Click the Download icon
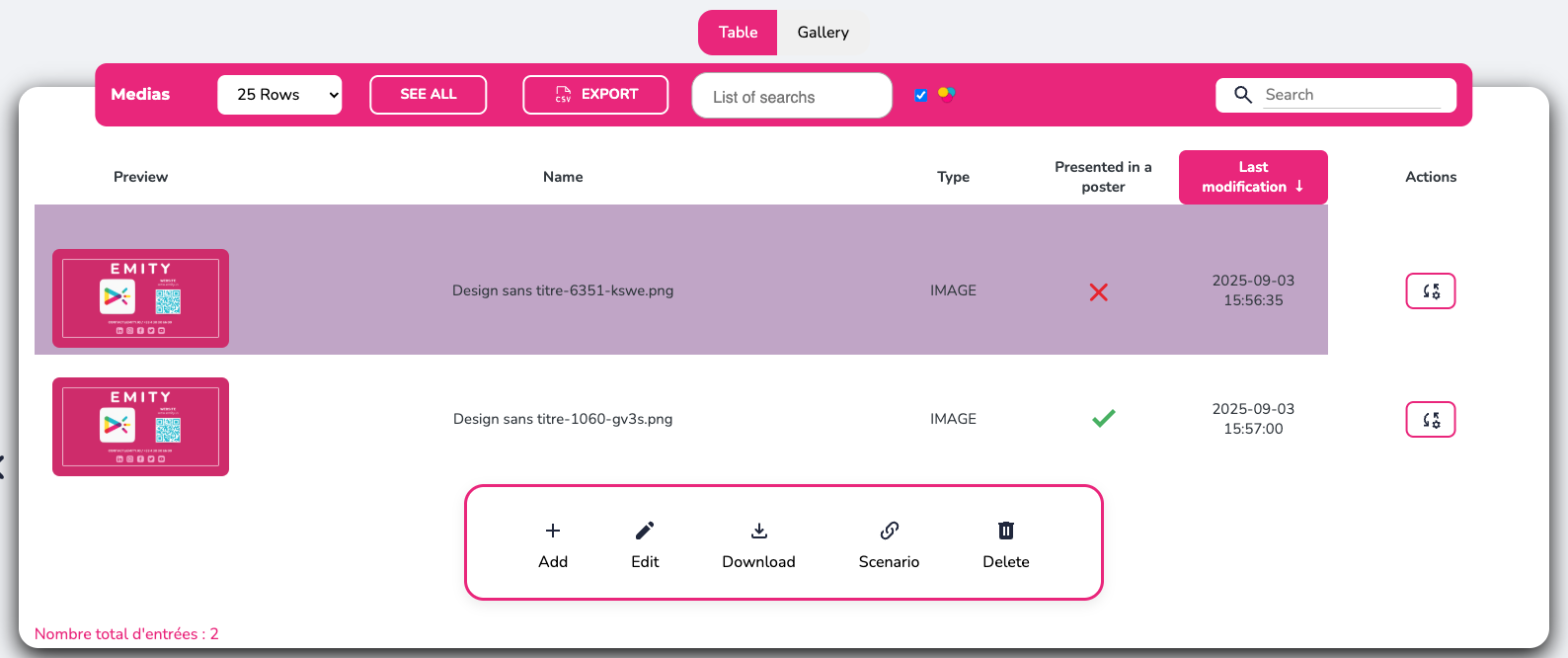The width and height of the screenshot is (1568, 658). 758,532
